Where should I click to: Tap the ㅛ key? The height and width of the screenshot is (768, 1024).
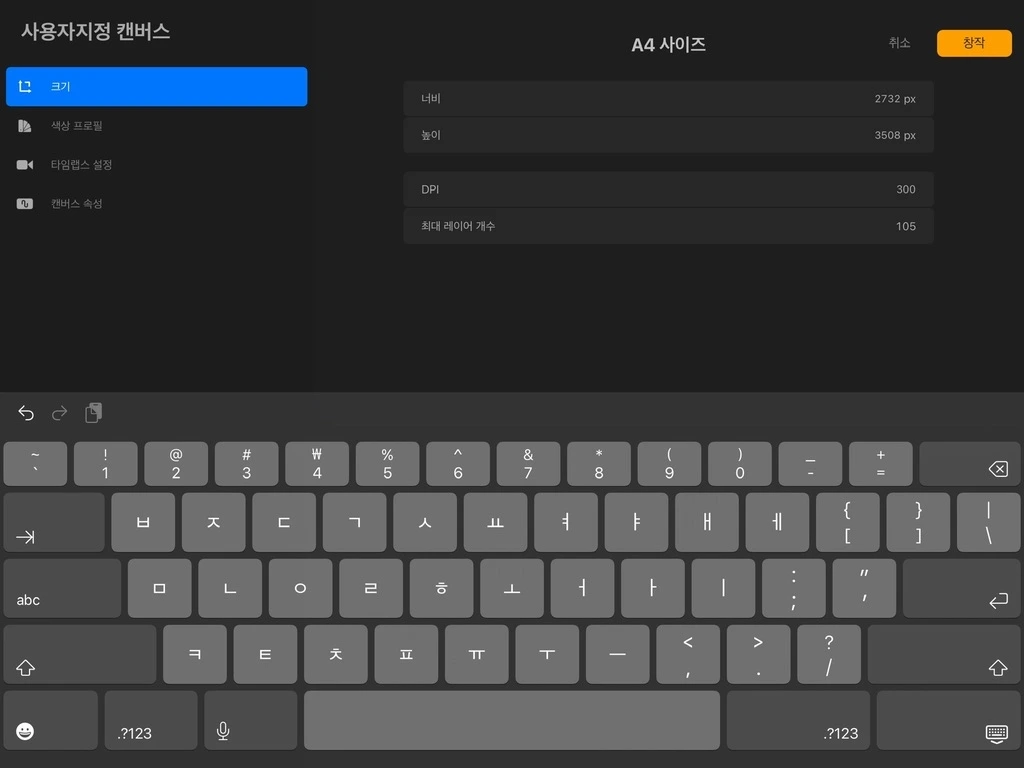click(x=496, y=522)
